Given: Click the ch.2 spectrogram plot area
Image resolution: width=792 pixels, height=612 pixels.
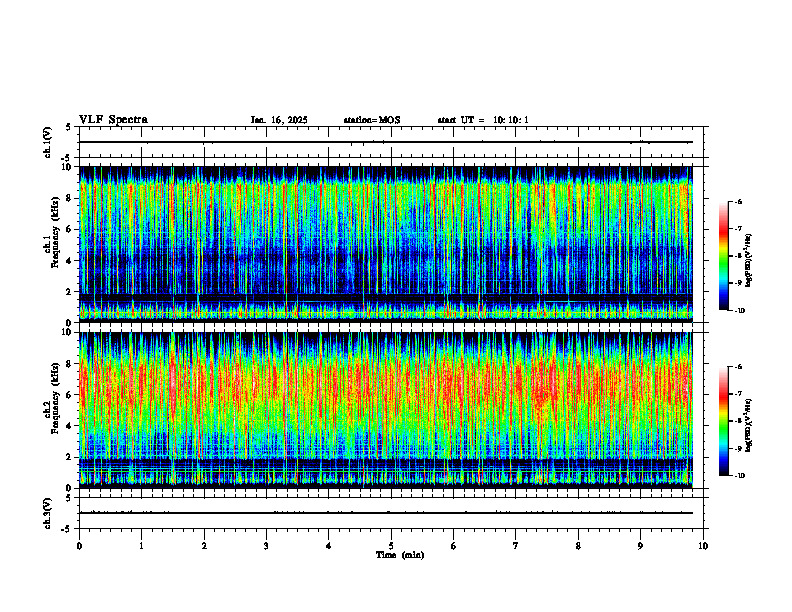Looking at the screenshot, I should point(386,410).
